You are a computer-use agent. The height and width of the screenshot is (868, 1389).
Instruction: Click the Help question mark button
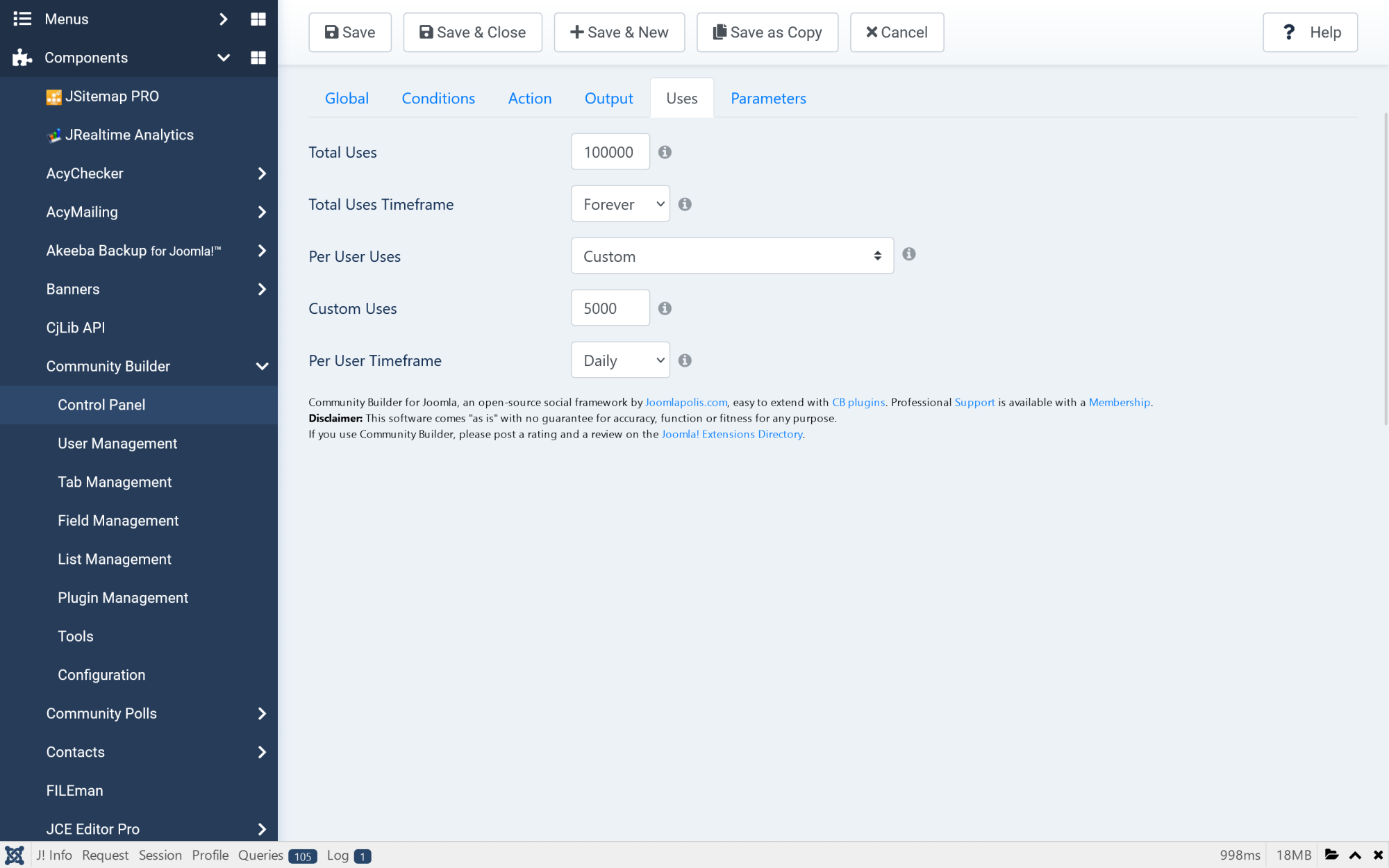(x=1310, y=33)
